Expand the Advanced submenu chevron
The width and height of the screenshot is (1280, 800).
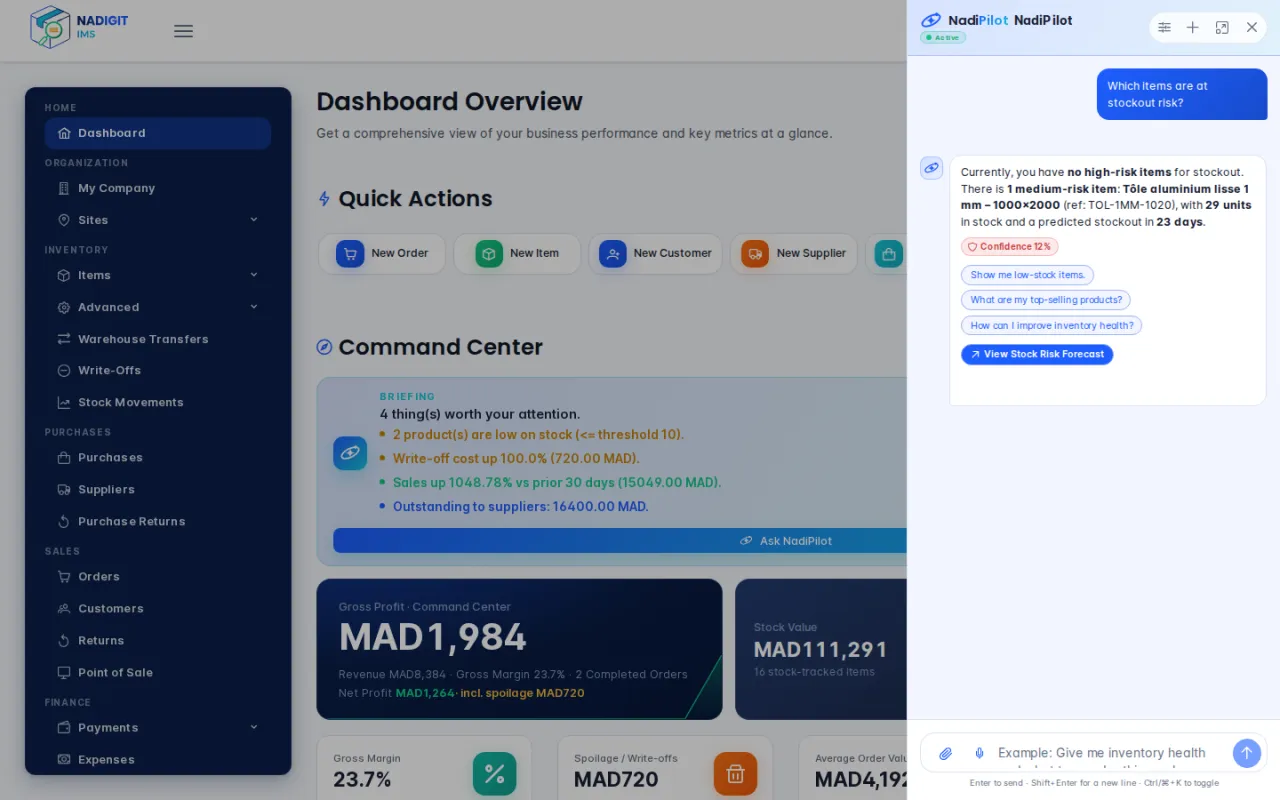[x=254, y=307]
